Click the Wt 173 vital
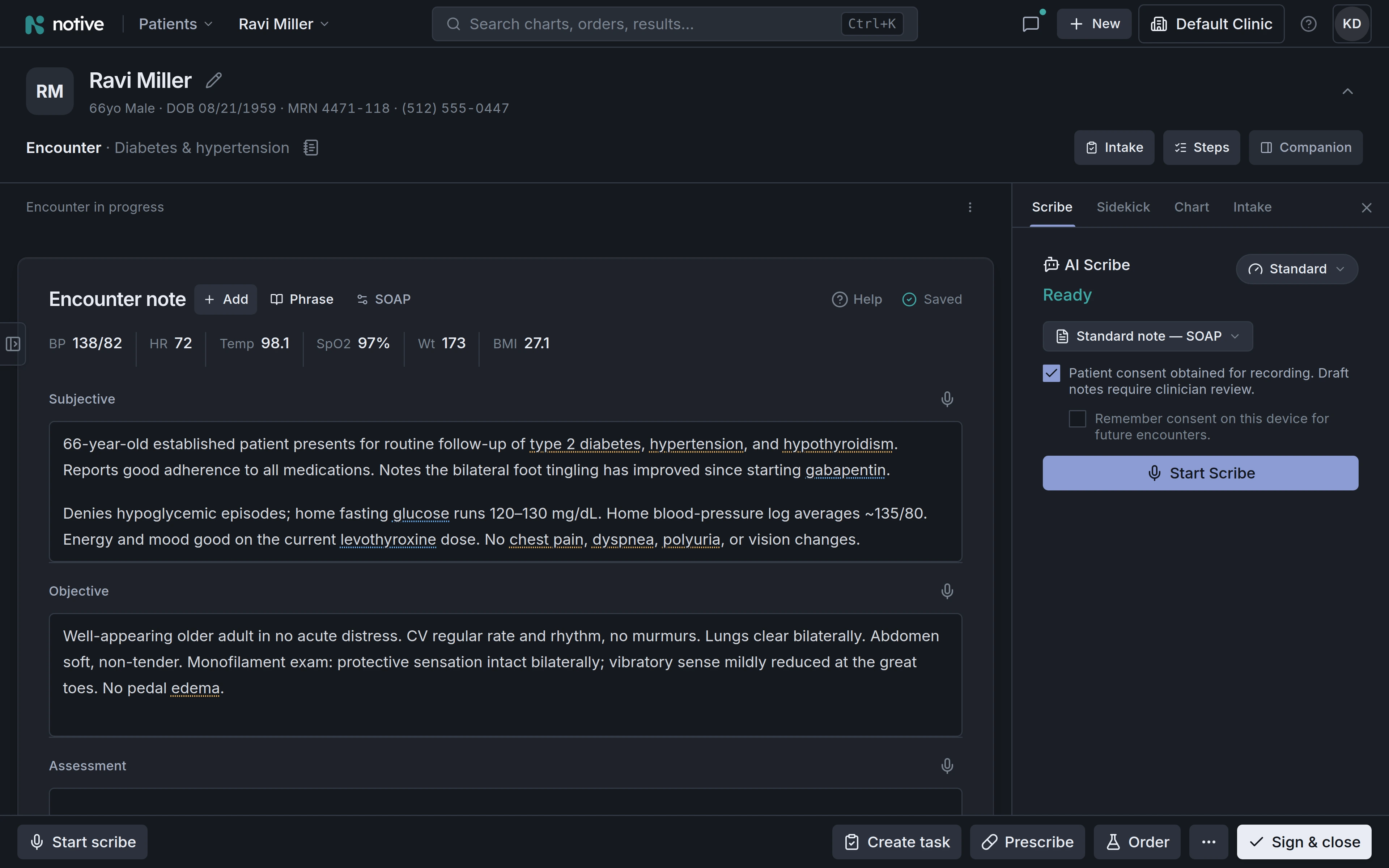 tap(442, 343)
